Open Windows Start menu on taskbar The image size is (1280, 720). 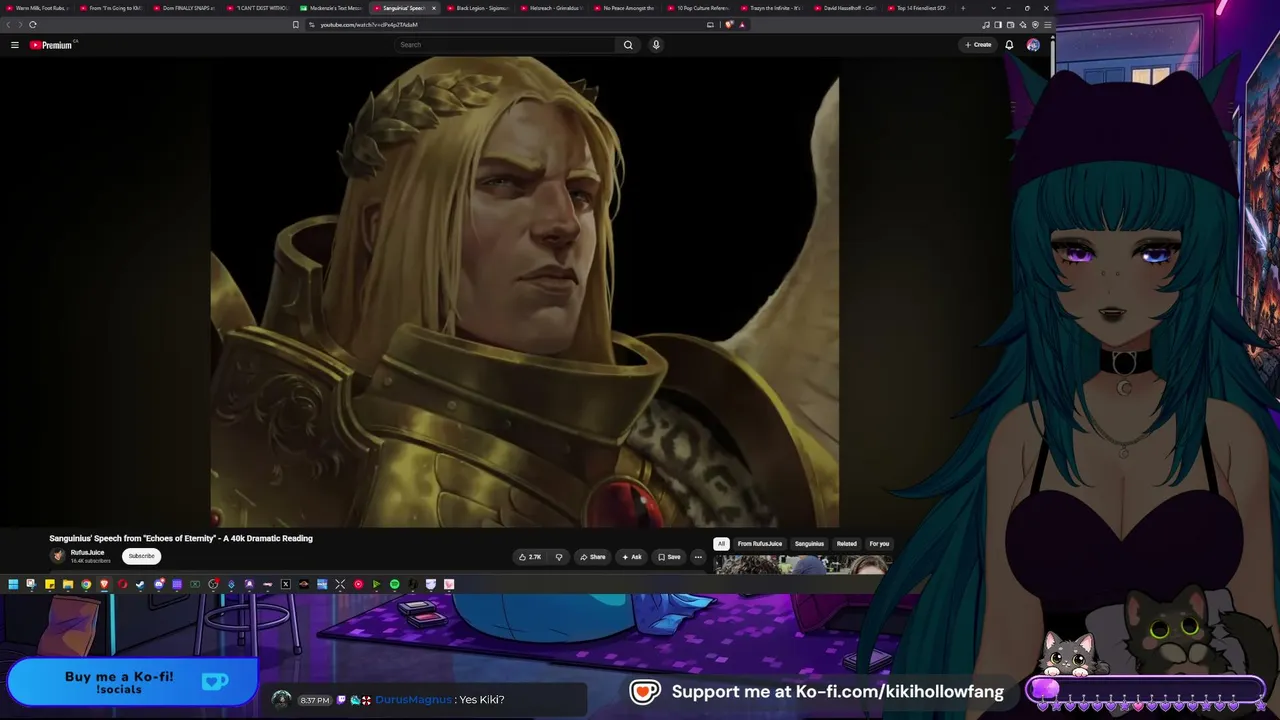click(13, 584)
